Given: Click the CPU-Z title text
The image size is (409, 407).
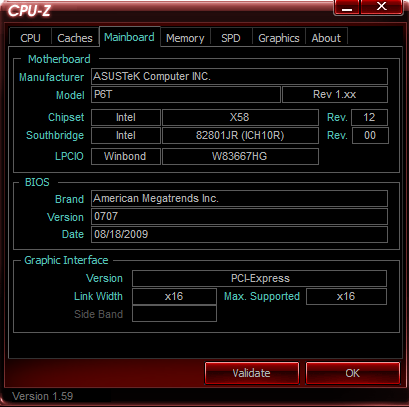Looking at the screenshot, I should pyautogui.click(x=29, y=11).
